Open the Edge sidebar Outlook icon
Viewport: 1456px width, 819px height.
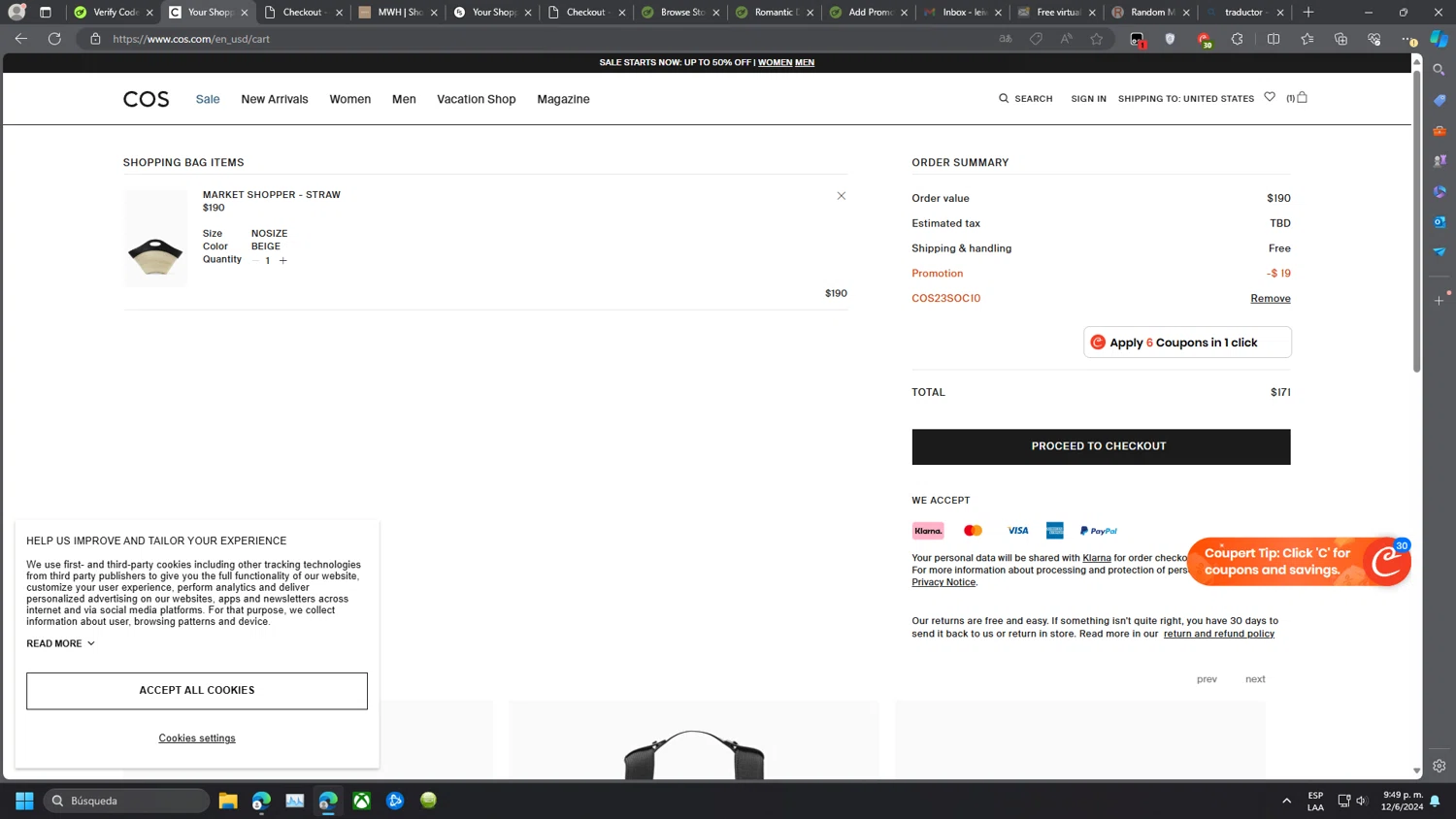click(x=1439, y=221)
